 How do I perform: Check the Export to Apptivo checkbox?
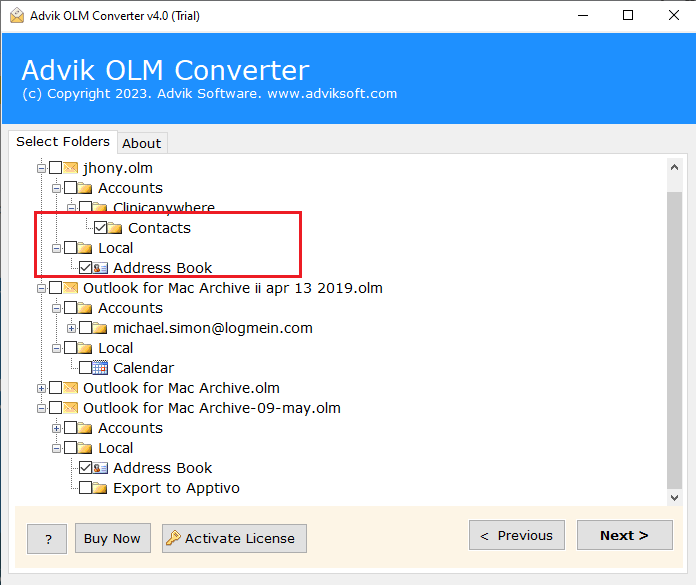pyautogui.click(x=85, y=488)
